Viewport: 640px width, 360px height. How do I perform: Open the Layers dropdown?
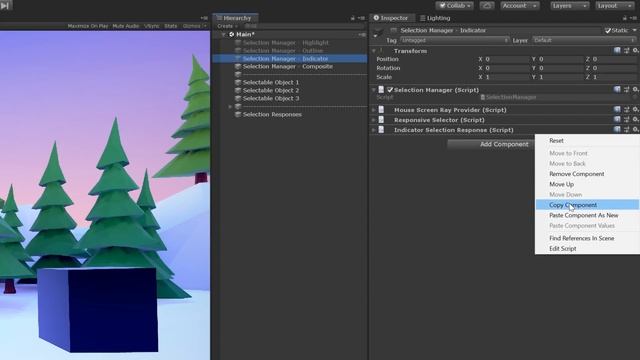click(x=569, y=6)
